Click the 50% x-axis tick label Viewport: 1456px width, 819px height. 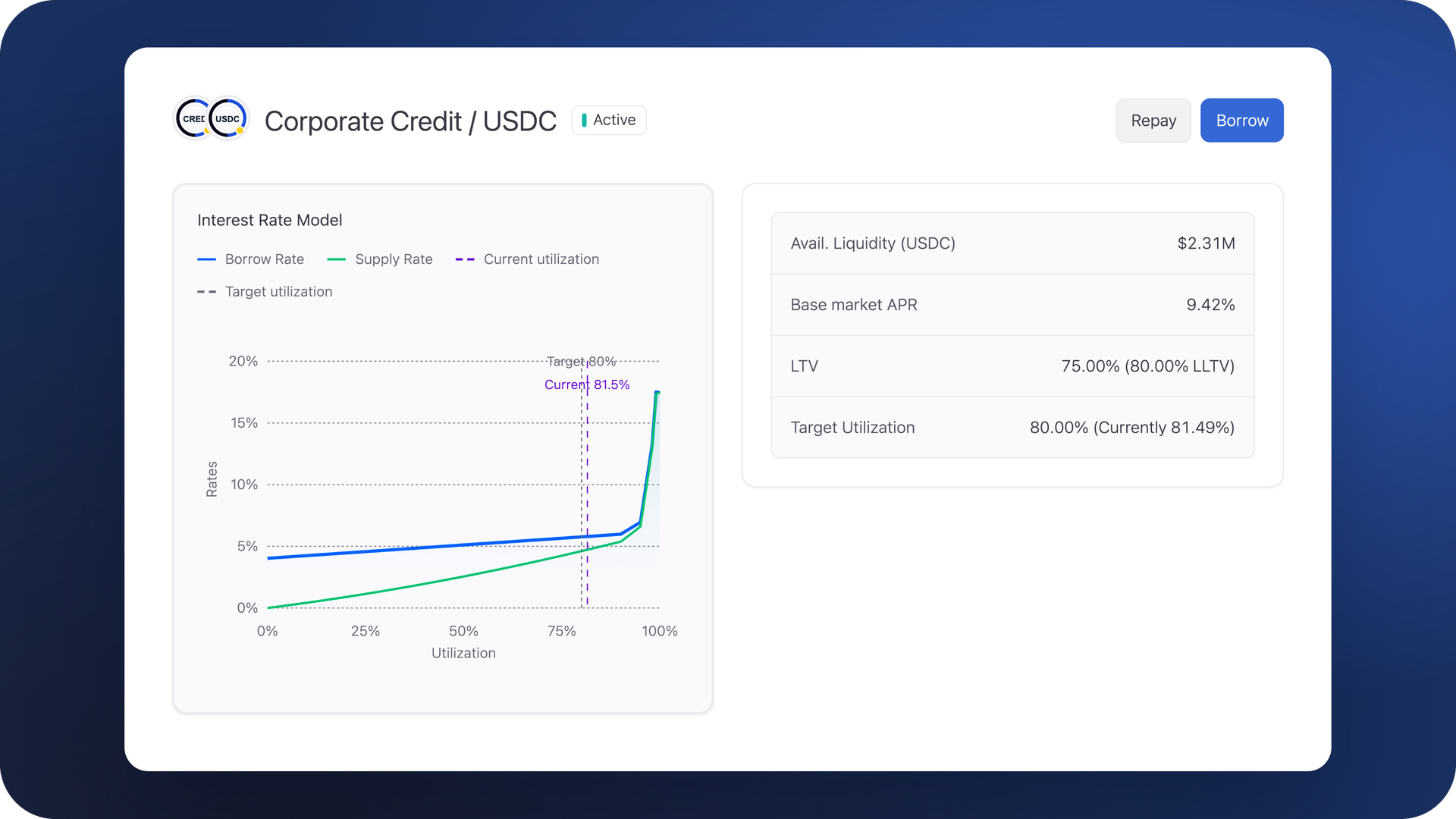coord(463,631)
